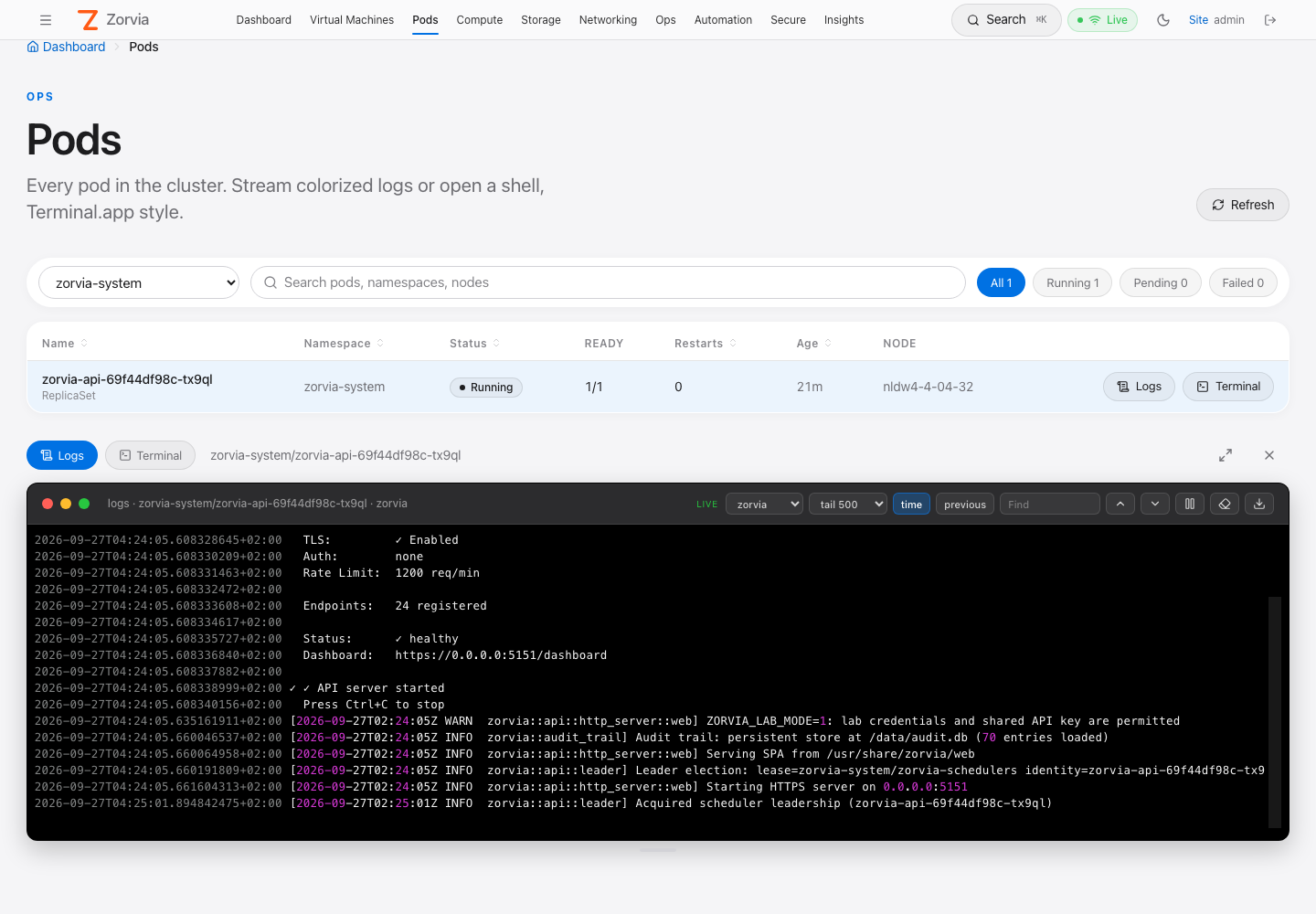The height and width of the screenshot is (914, 1316).
Task: Expand the log panel to fullscreen
Action: point(1226,455)
